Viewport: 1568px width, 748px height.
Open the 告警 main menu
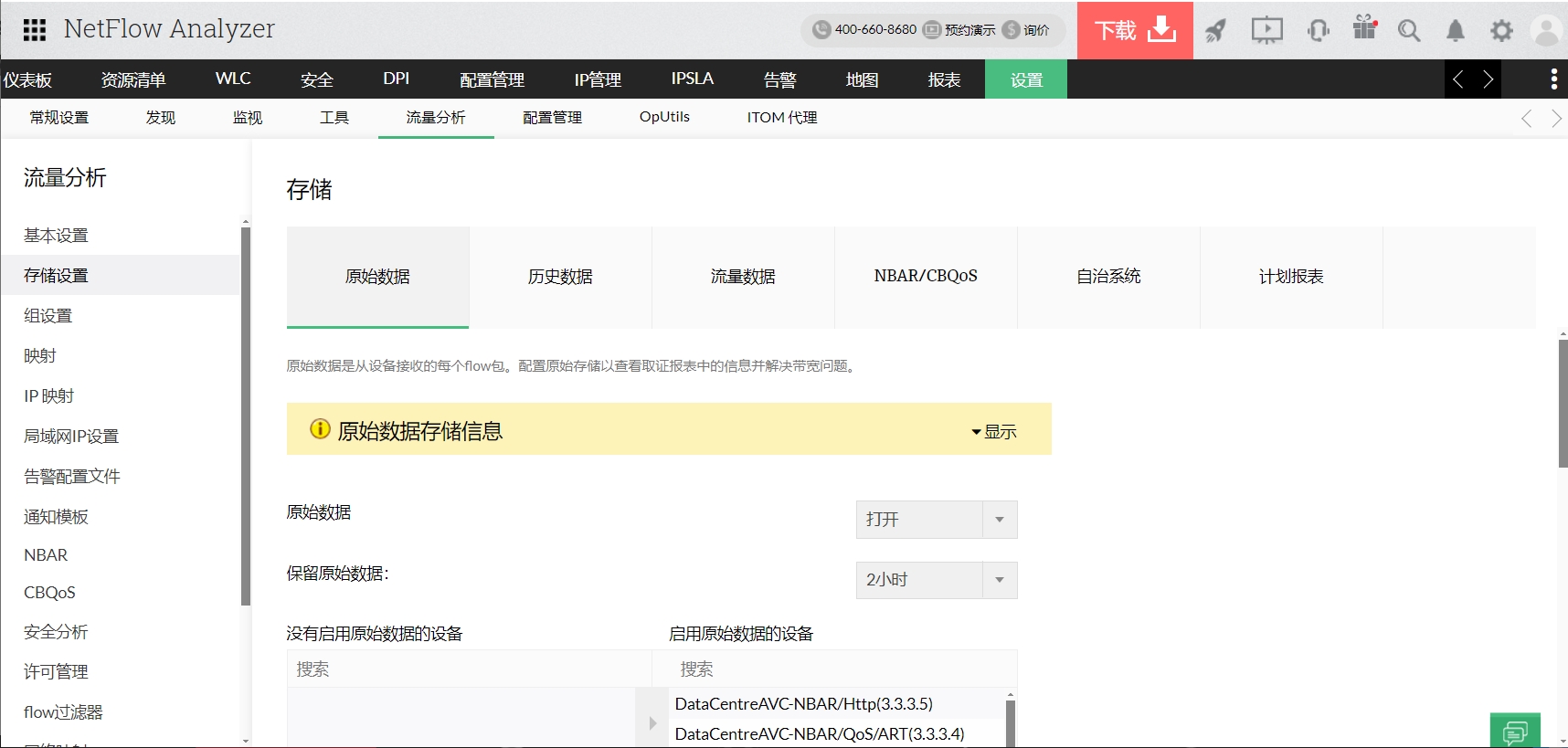pyautogui.click(x=779, y=79)
